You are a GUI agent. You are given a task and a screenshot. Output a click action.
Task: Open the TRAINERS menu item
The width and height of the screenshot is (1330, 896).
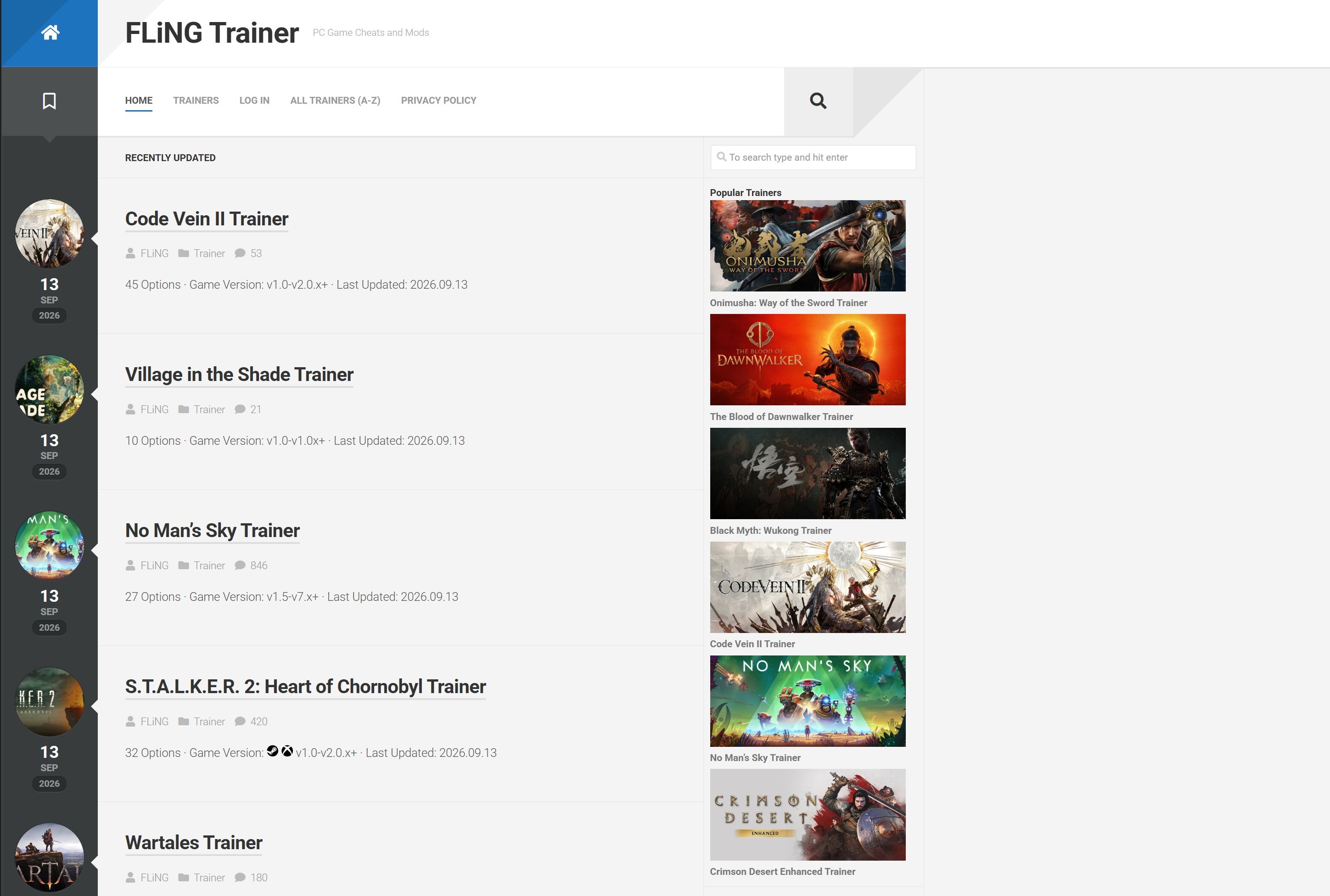196,101
